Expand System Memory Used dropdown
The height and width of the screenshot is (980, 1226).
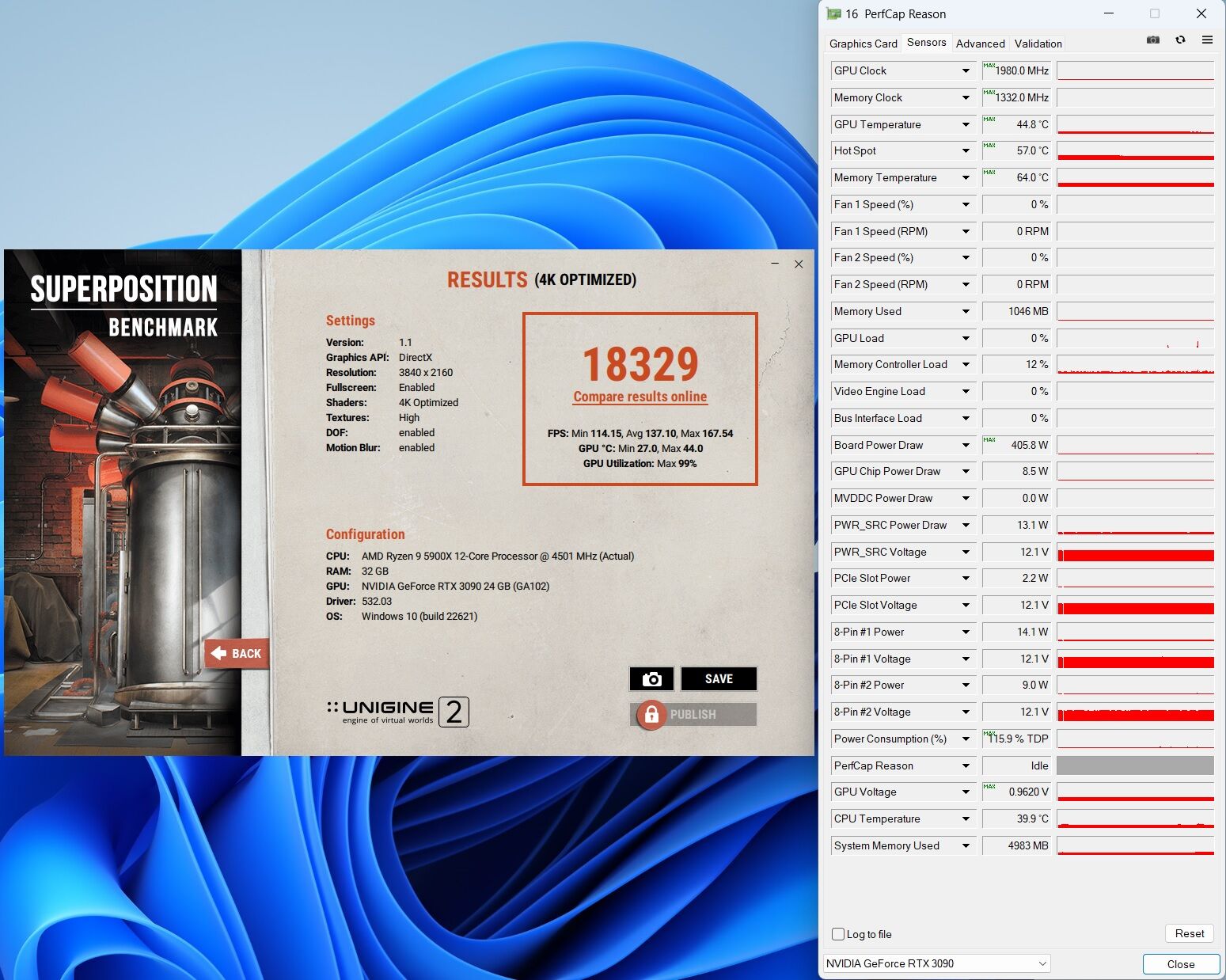click(x=966, y=845)
